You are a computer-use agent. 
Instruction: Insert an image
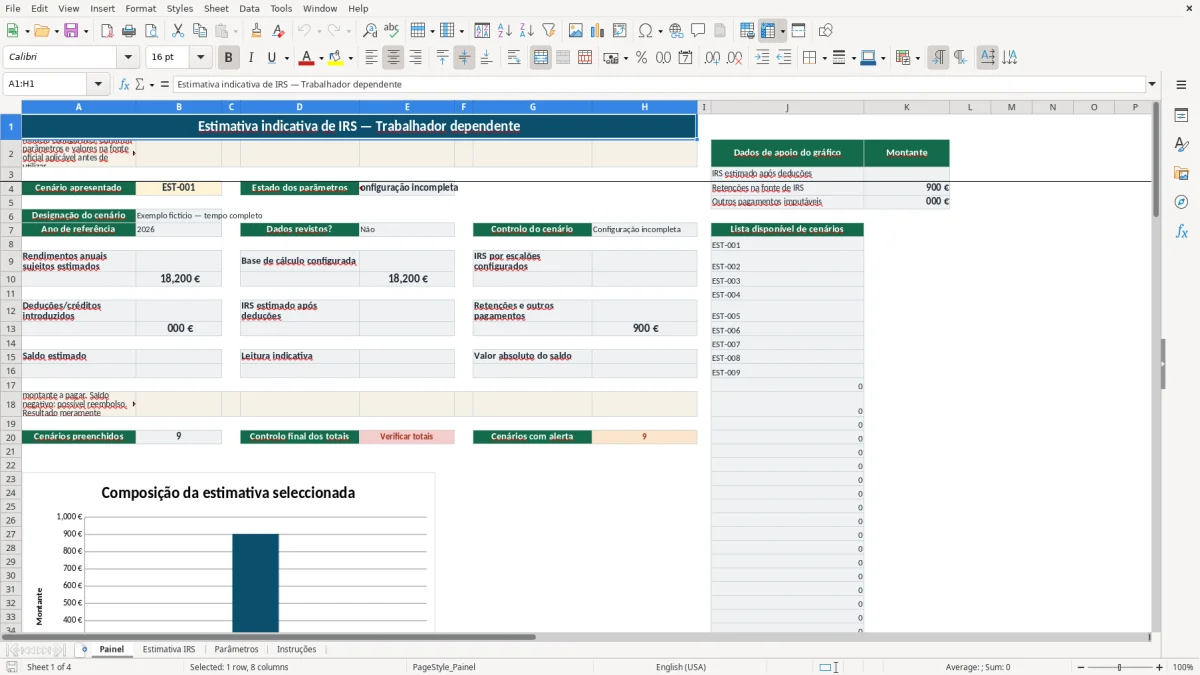coord(576,31)
